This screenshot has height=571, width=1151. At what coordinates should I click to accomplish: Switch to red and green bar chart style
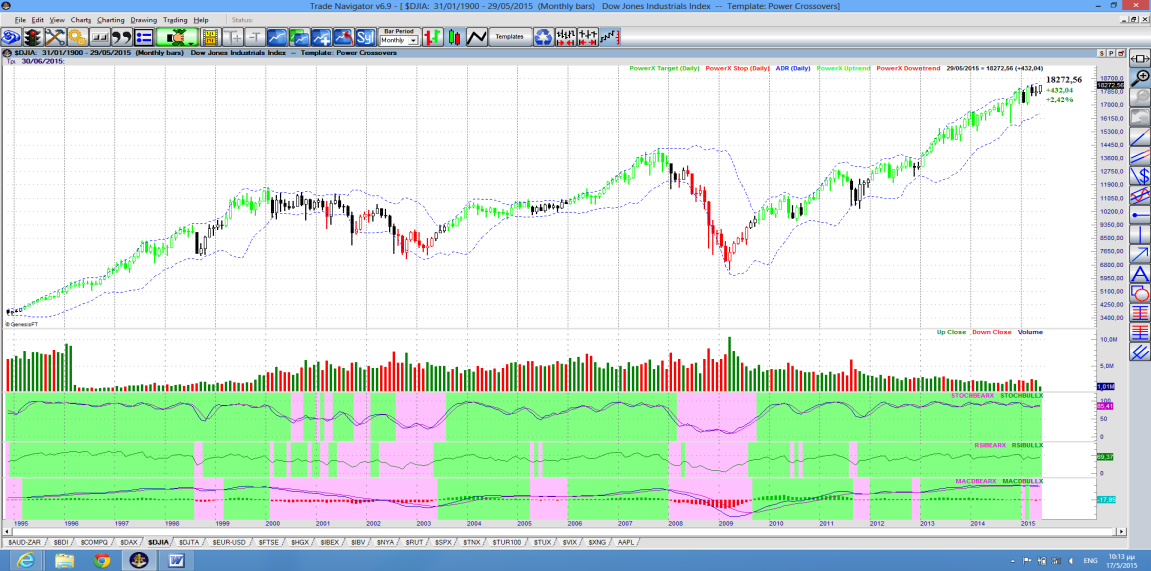pos(432,37)
